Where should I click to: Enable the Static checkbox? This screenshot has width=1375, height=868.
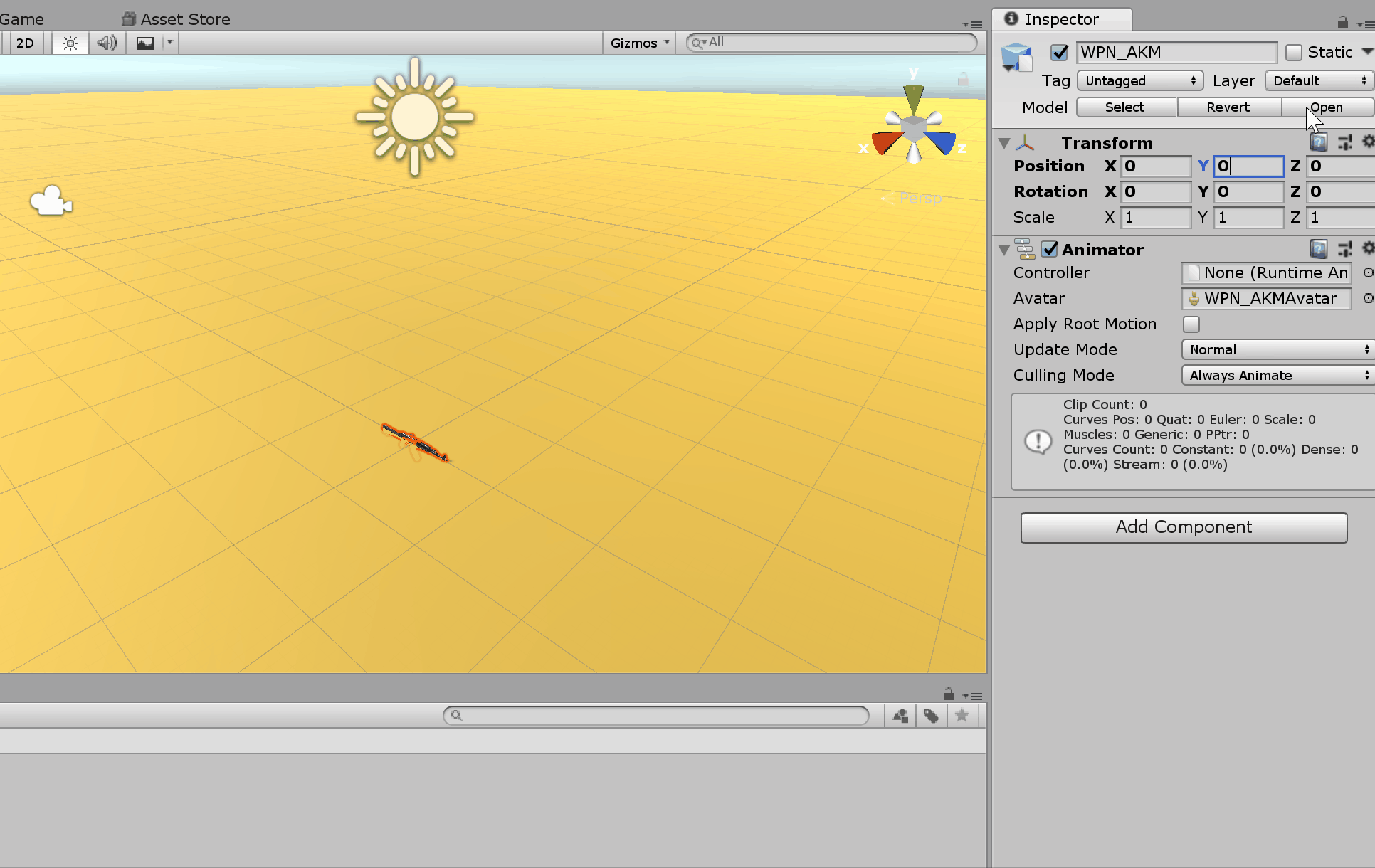tap(1294, 53)
